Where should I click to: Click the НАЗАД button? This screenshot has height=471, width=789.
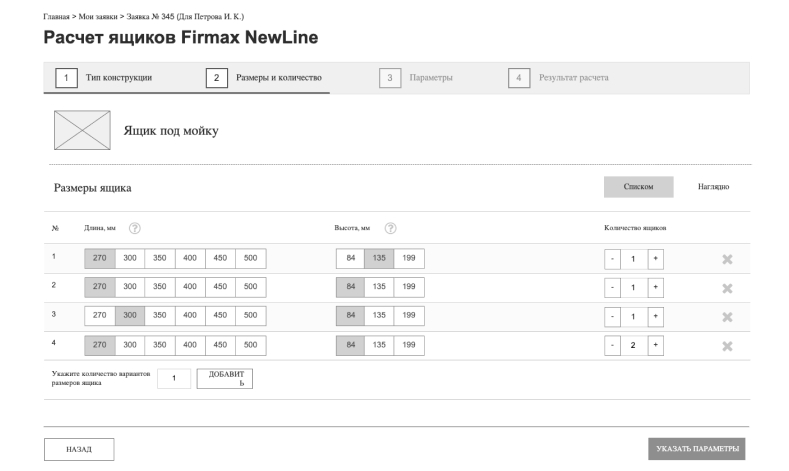(79, 449)
